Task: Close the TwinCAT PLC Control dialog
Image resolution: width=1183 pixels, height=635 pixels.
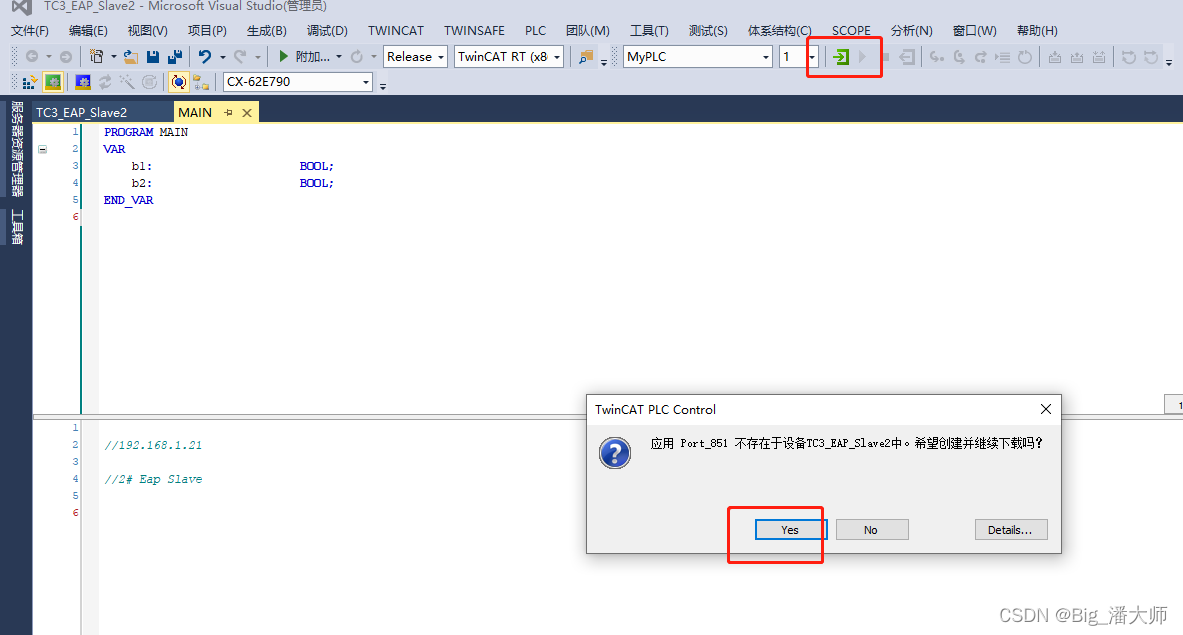Action: click(1046, 409)
